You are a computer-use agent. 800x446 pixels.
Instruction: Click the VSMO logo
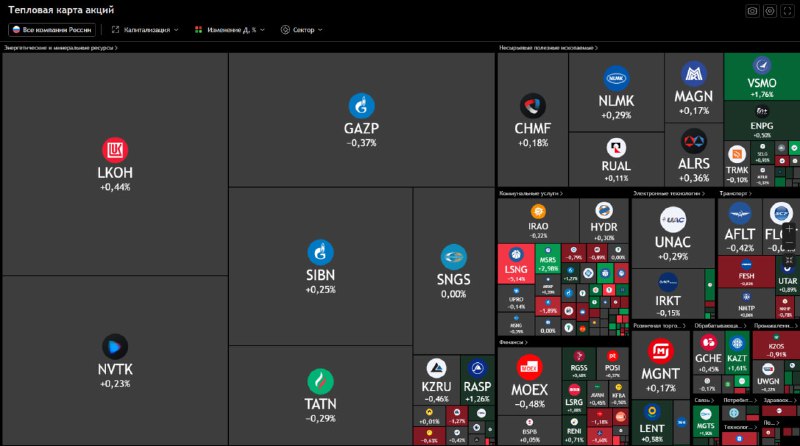[x=762, y=66]
